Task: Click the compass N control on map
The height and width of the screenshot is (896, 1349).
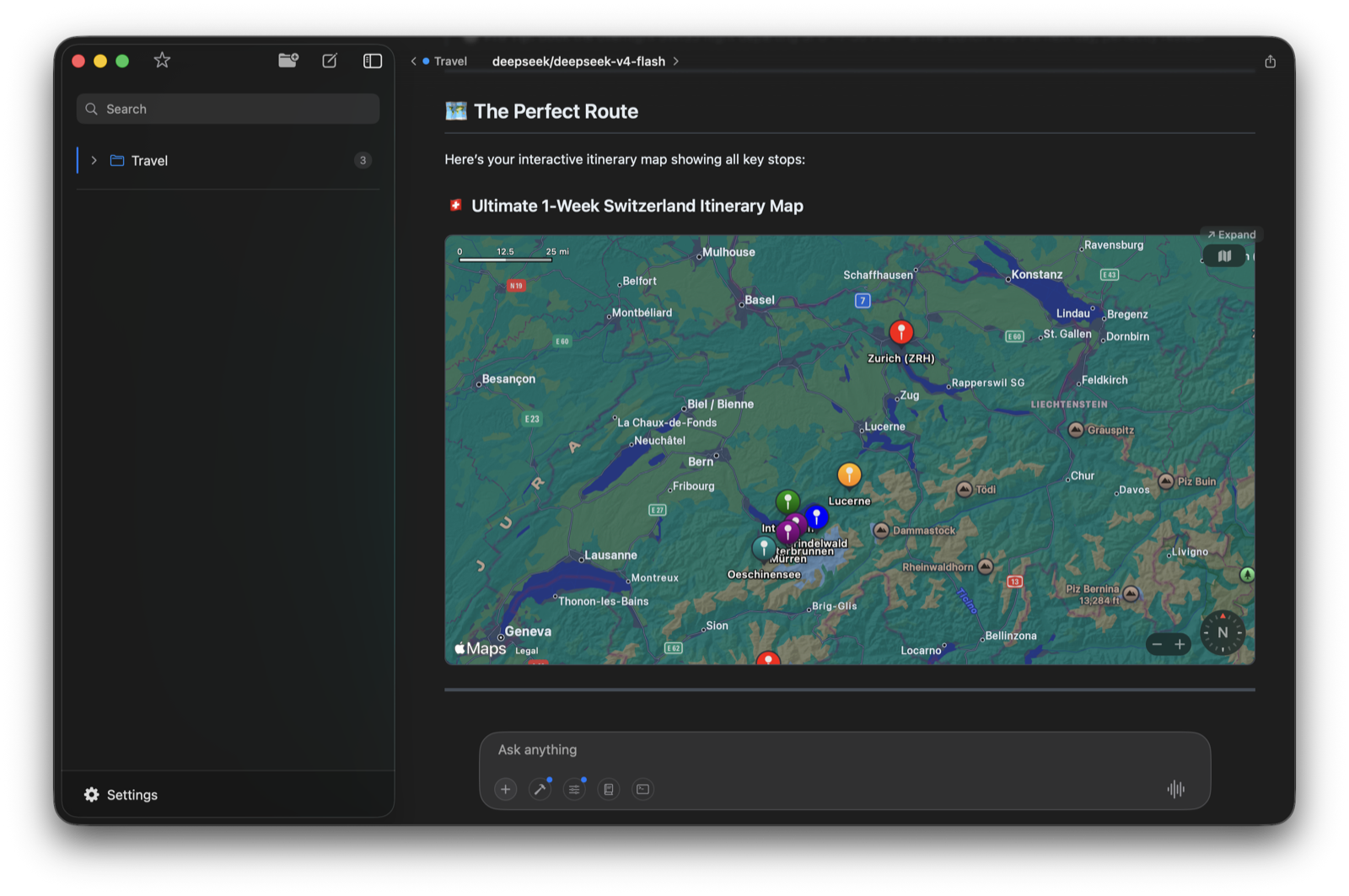Action: click(1223, 632)
